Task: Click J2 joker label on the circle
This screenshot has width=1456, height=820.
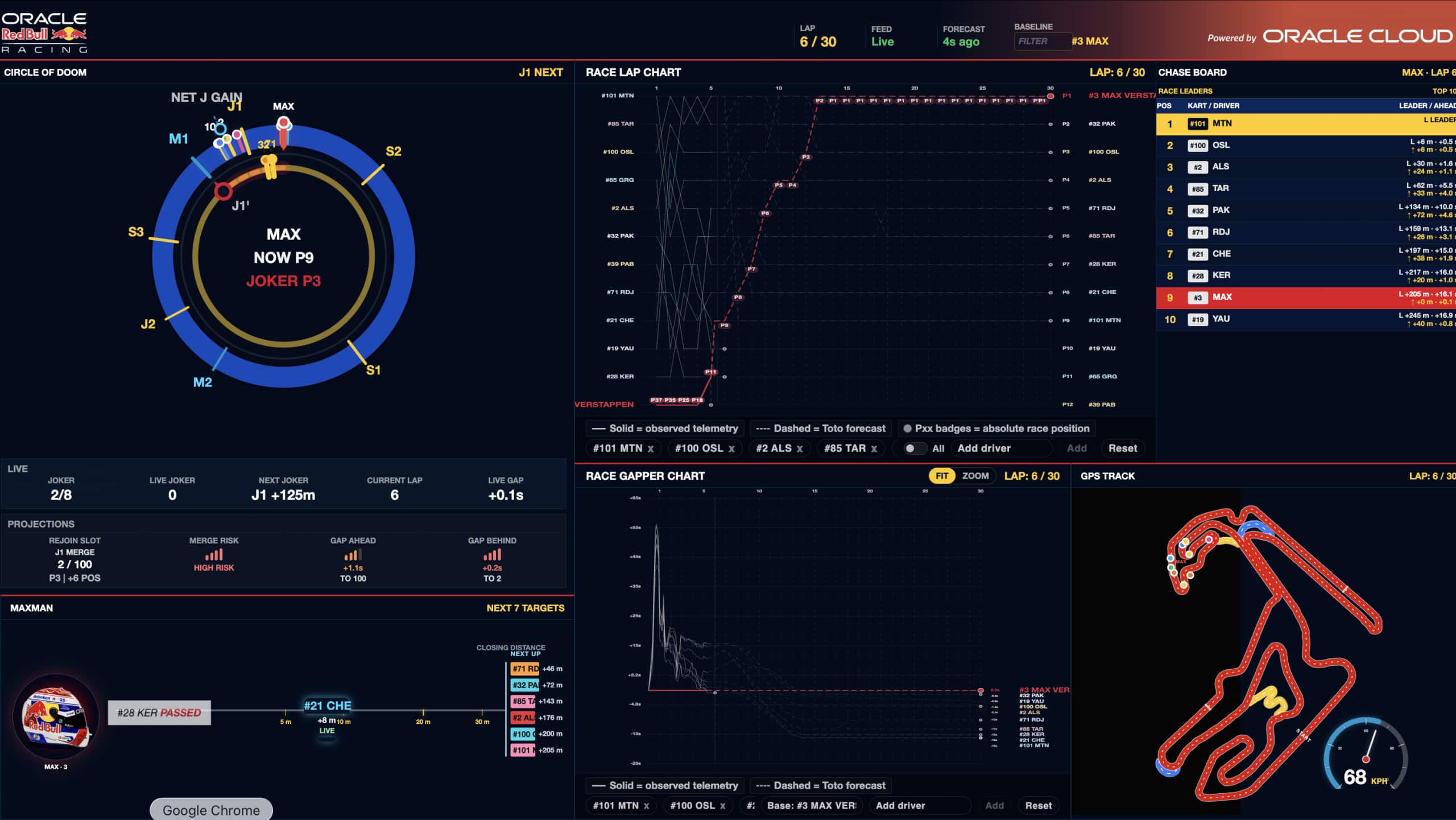Action: 148,324
